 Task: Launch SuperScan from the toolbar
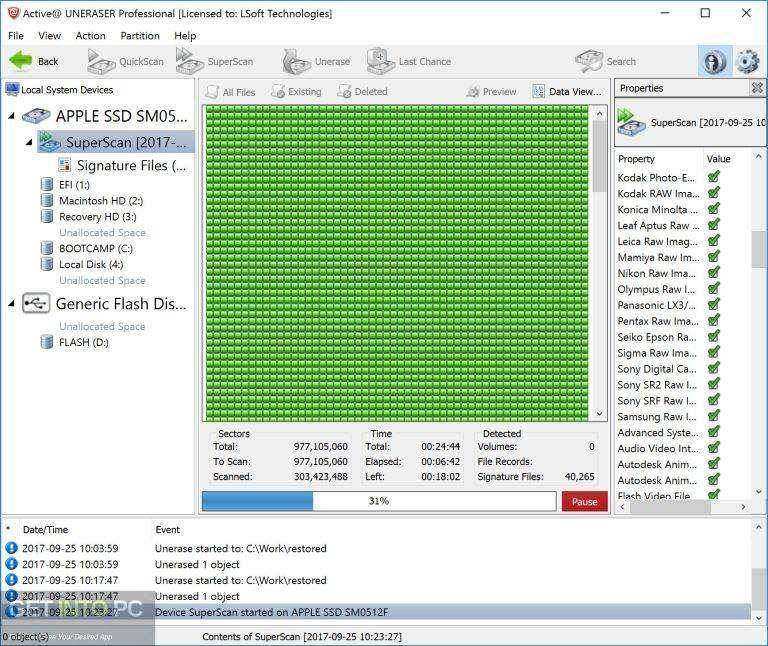215,61
